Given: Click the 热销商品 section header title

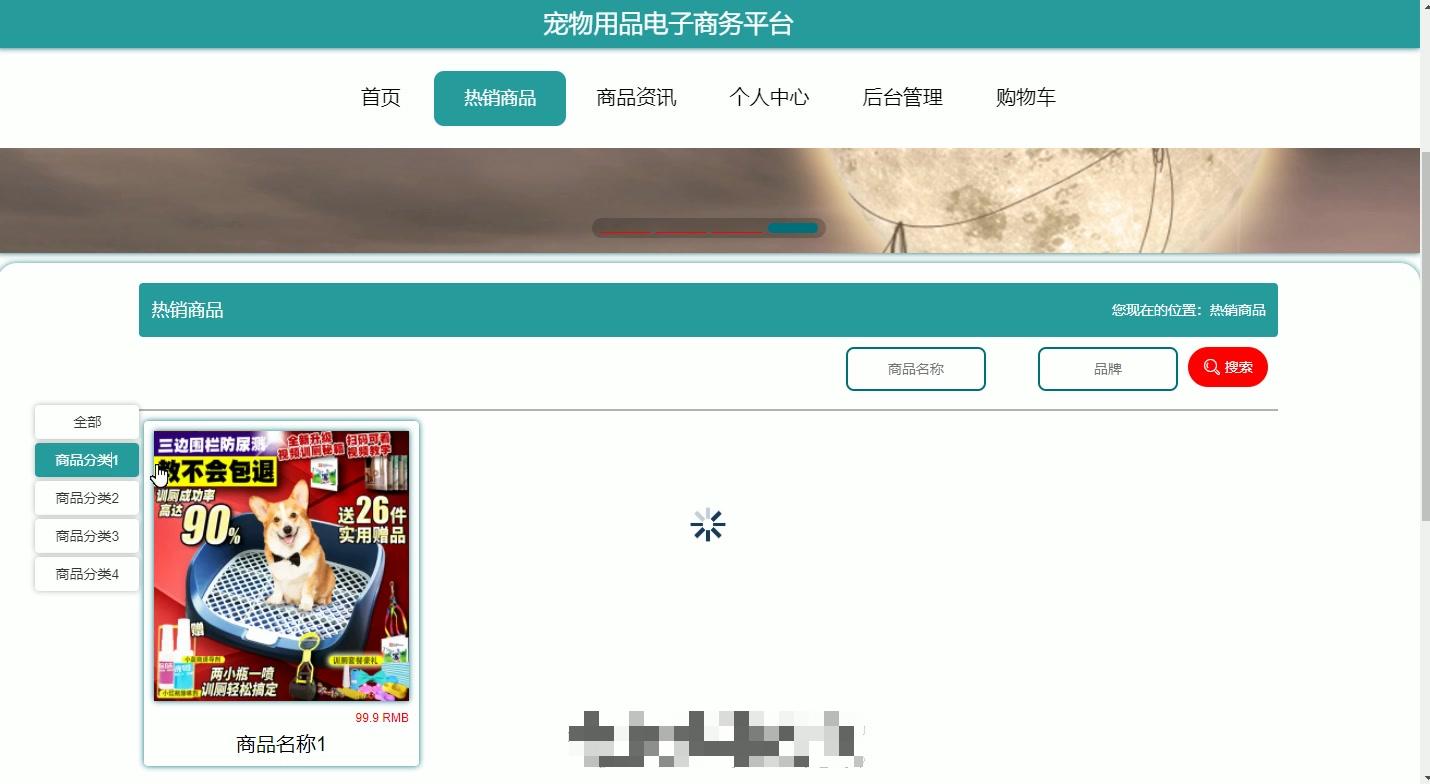Looking at the screenshot, I should coord(187,310).
